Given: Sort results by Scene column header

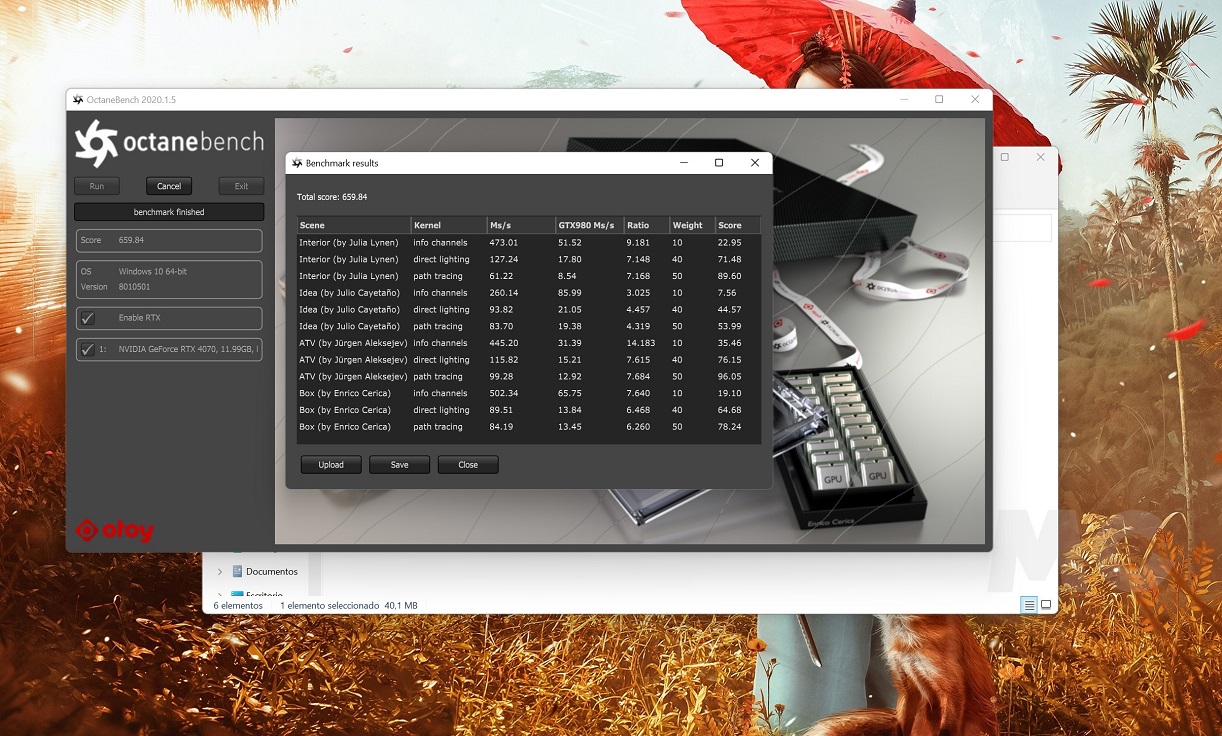Looking at the screenshot, I should [353, 225].
